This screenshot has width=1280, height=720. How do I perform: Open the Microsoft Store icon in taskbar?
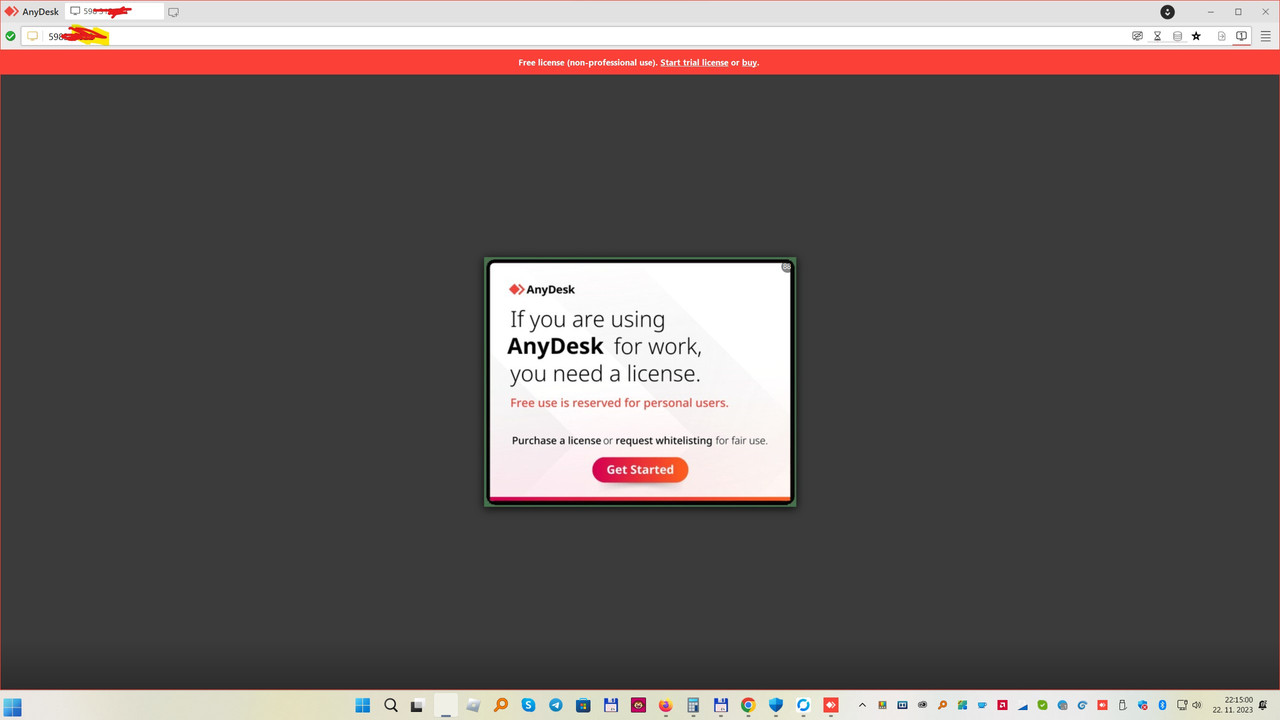pos(583,705)
